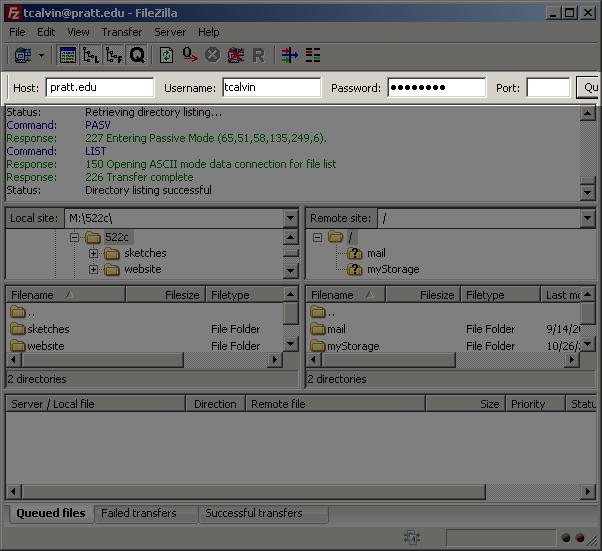Screen dimensions: 602x551
Task: Collapse the remote root folder
Action: pyautogui.click(x=317, y=237)
